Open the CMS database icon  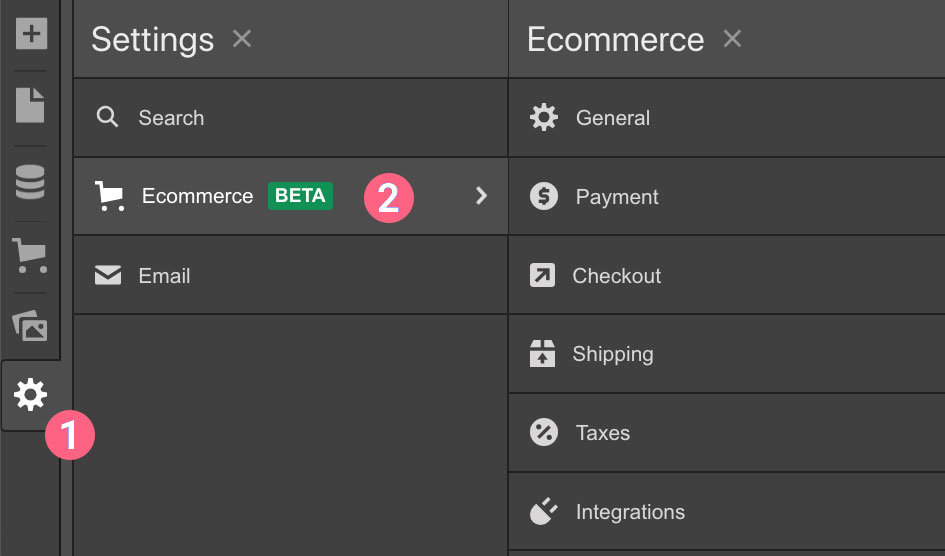tap(30, 182)
